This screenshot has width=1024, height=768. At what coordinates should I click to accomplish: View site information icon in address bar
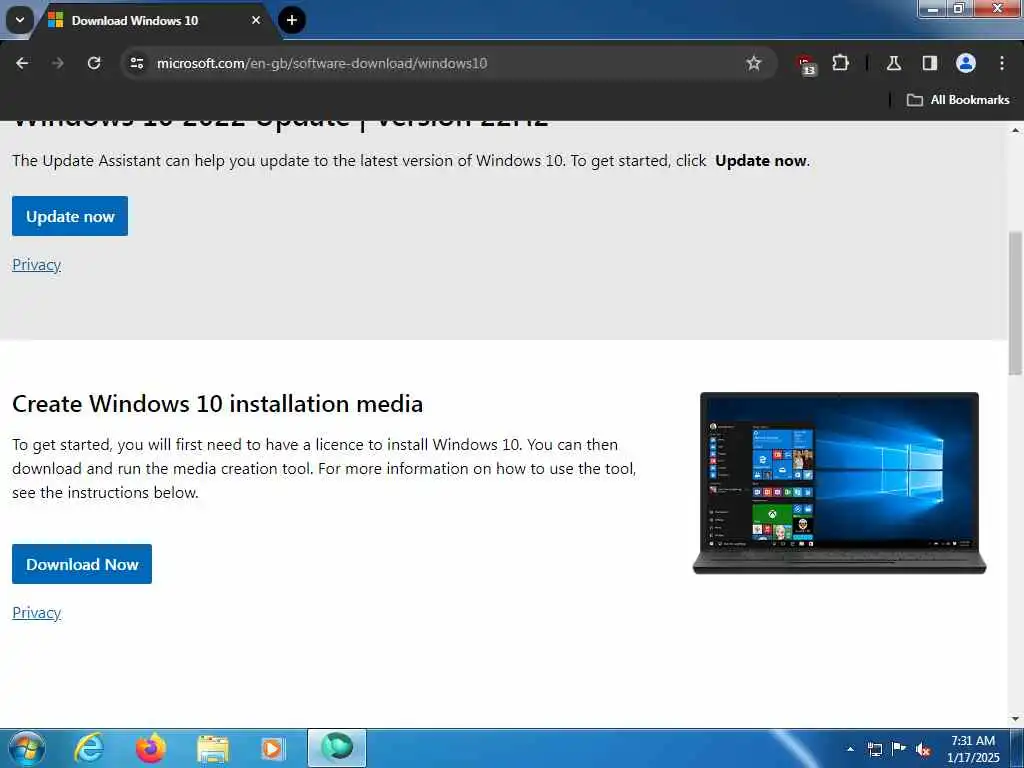tap(137, 63)
